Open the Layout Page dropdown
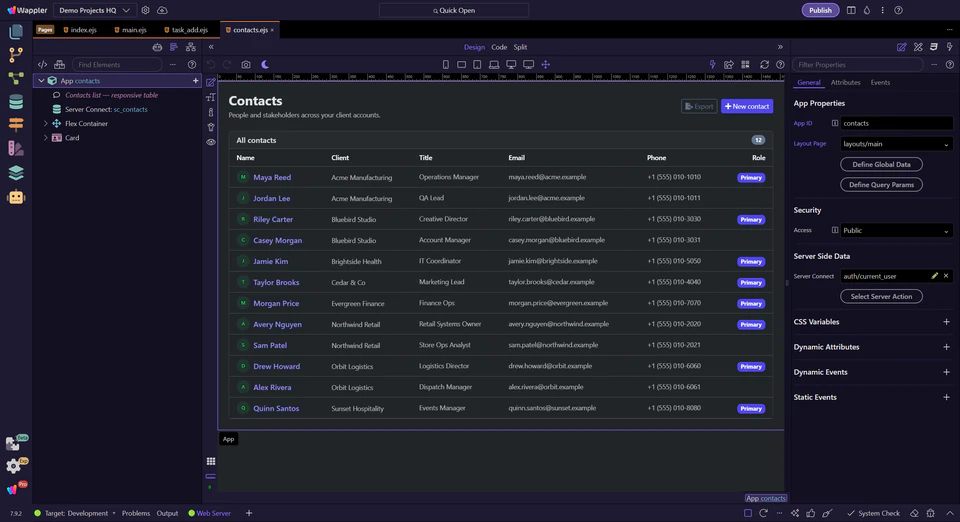The width and height of the screenshot is (960, 522). pyautogui.click(x=896, y=144)
